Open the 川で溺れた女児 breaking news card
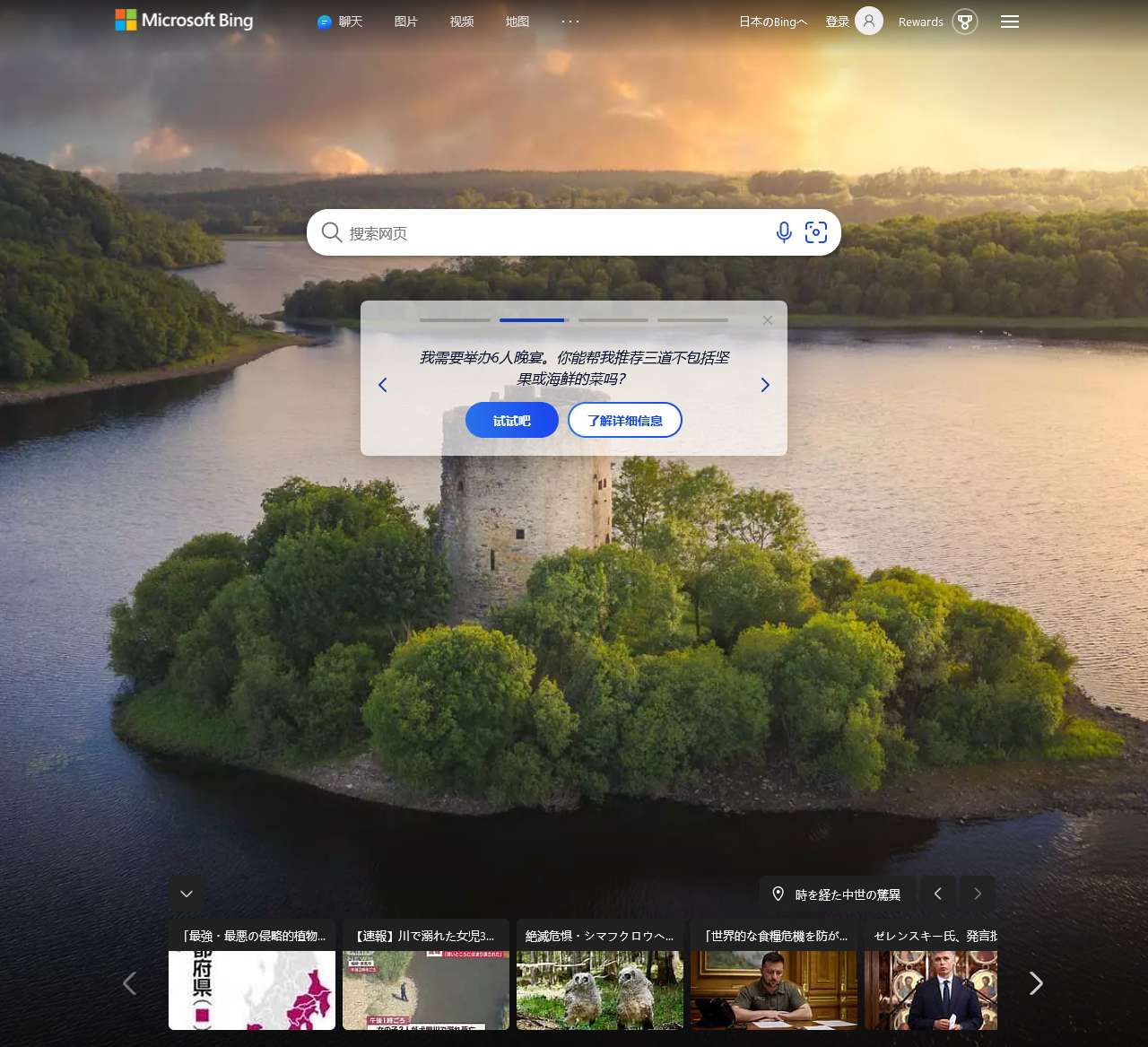The height and width of the screenshot is (1047, 1148). [x=426, y=974]
